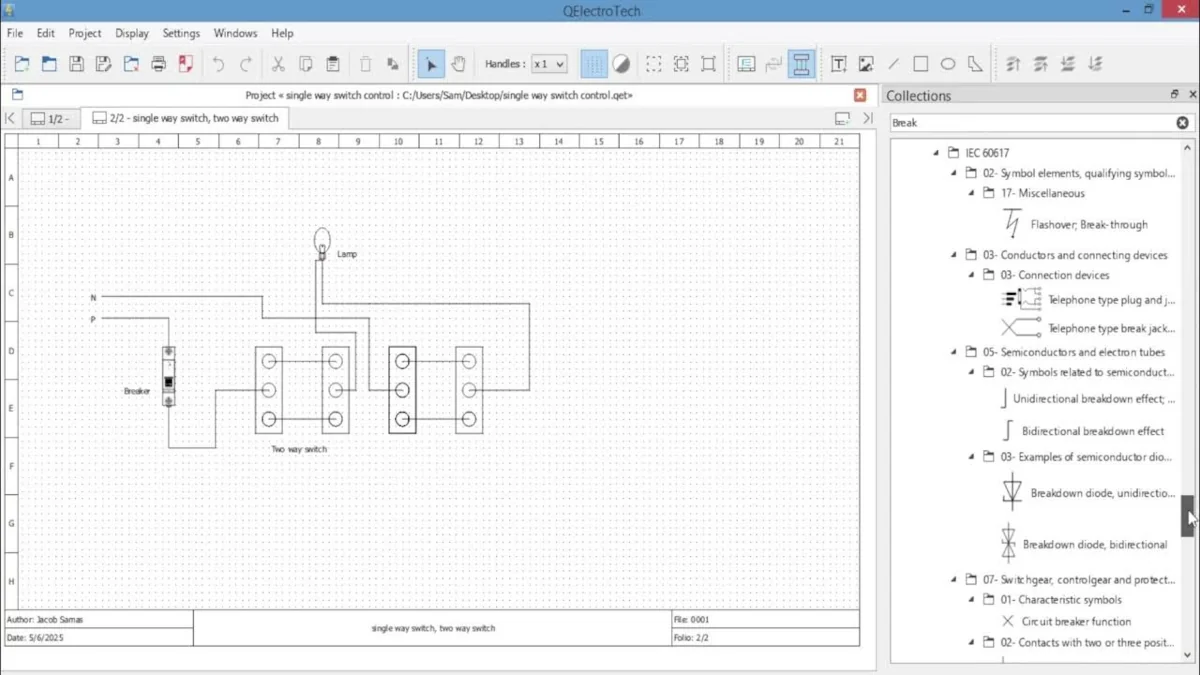The width and height of the screenshot is (1200, 675).
Task: Toggle the grid display button
Action: 594,64
